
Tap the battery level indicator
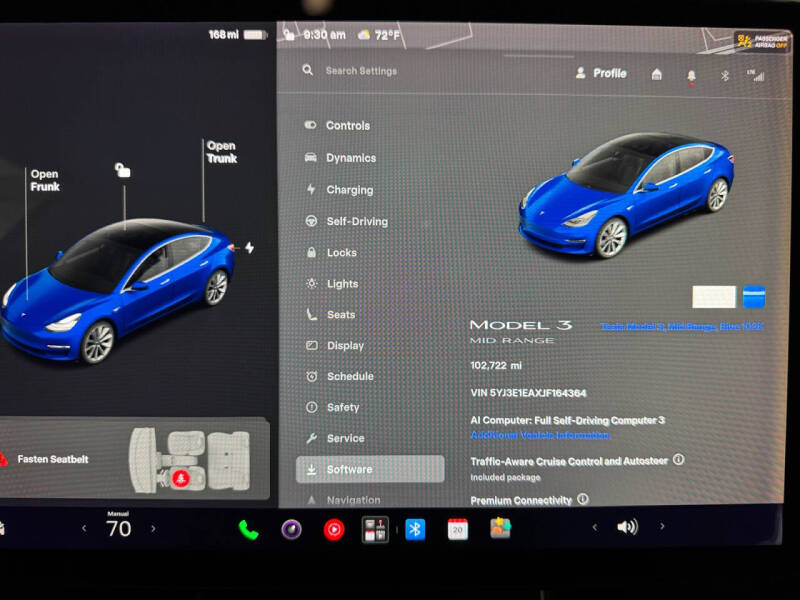[255, 35]
